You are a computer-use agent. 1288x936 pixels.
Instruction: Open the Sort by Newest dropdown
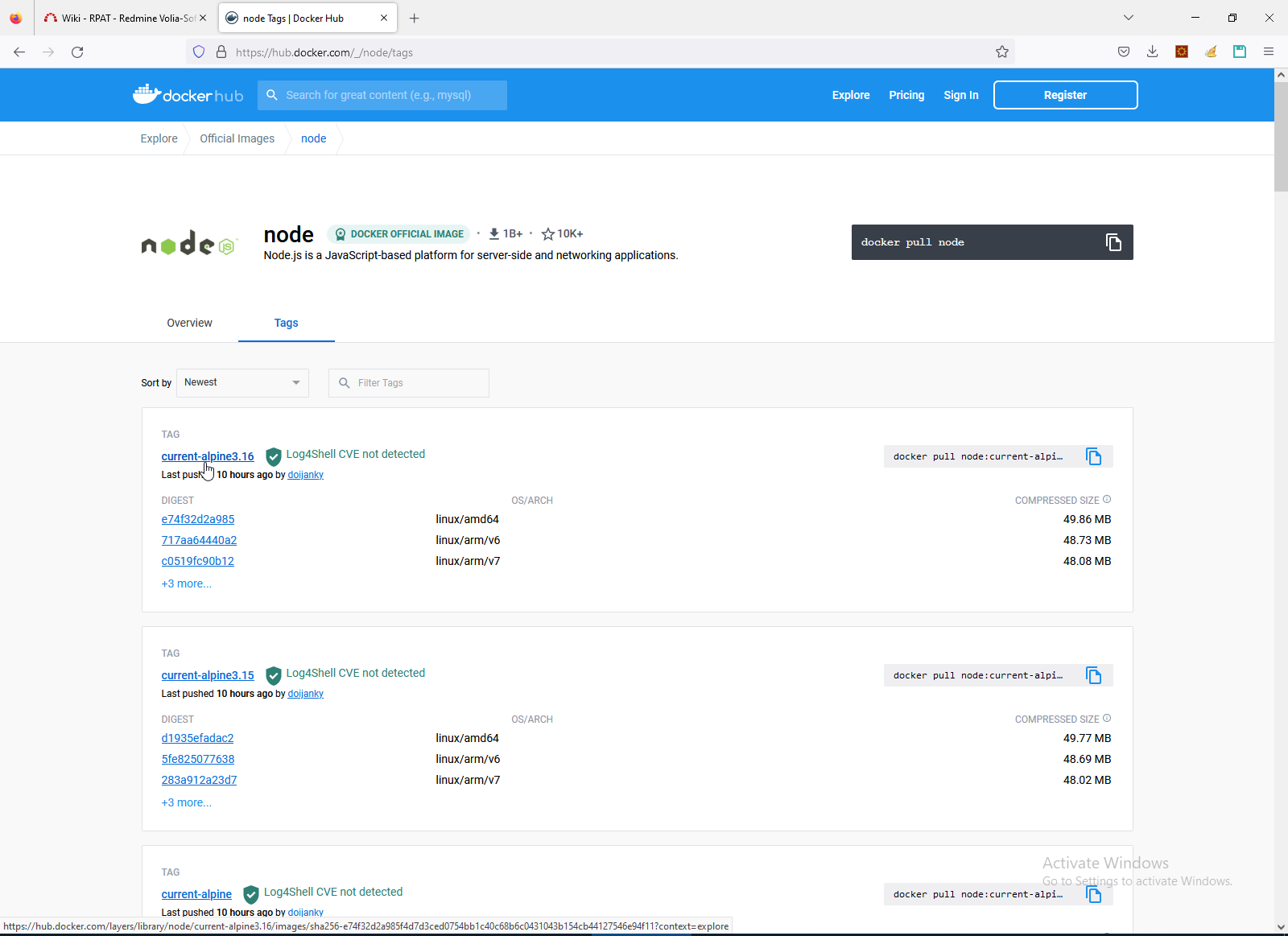[x=242, y=383]
